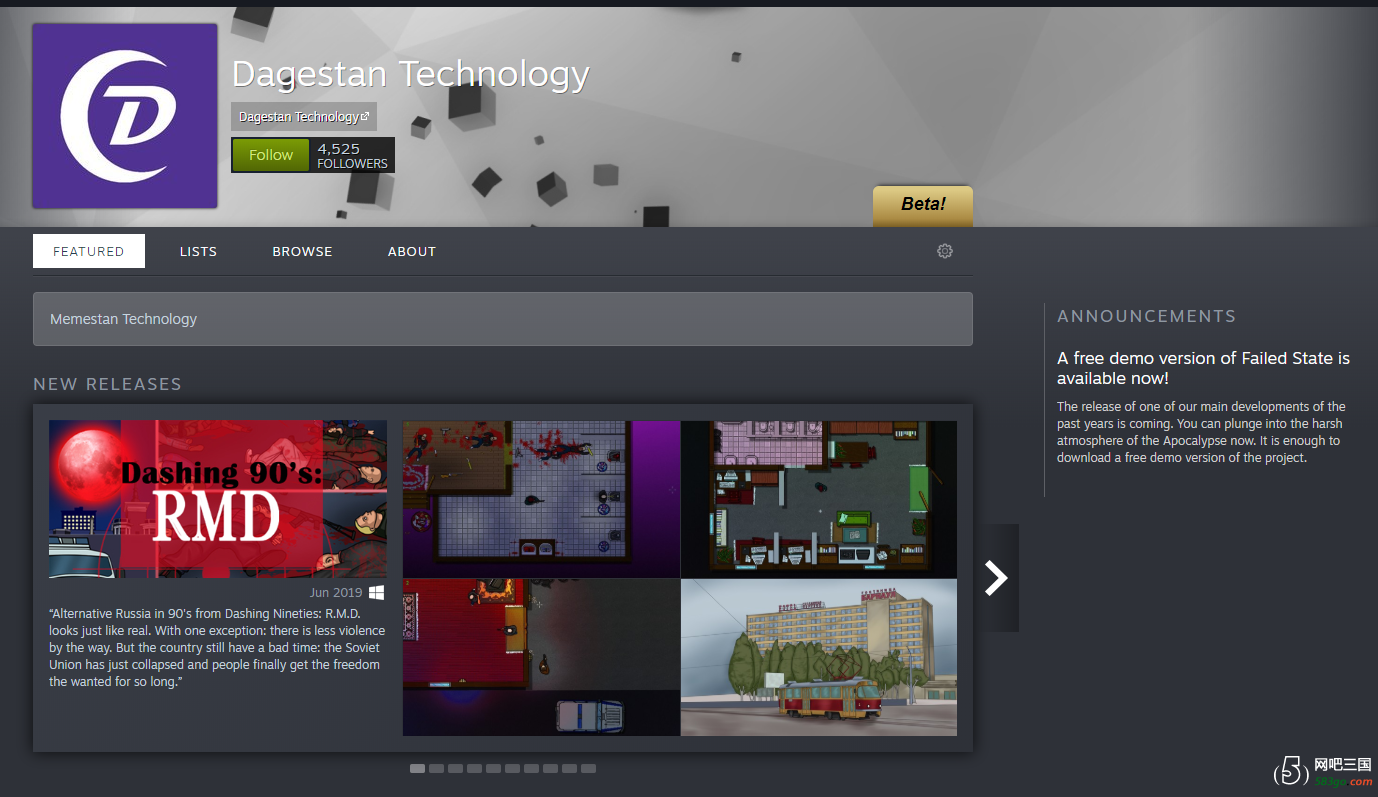Click the Windows platform icon beside Jun 2019
Image resolution: width=1378 pixels, height=797 pixels.
coord(377,593)
